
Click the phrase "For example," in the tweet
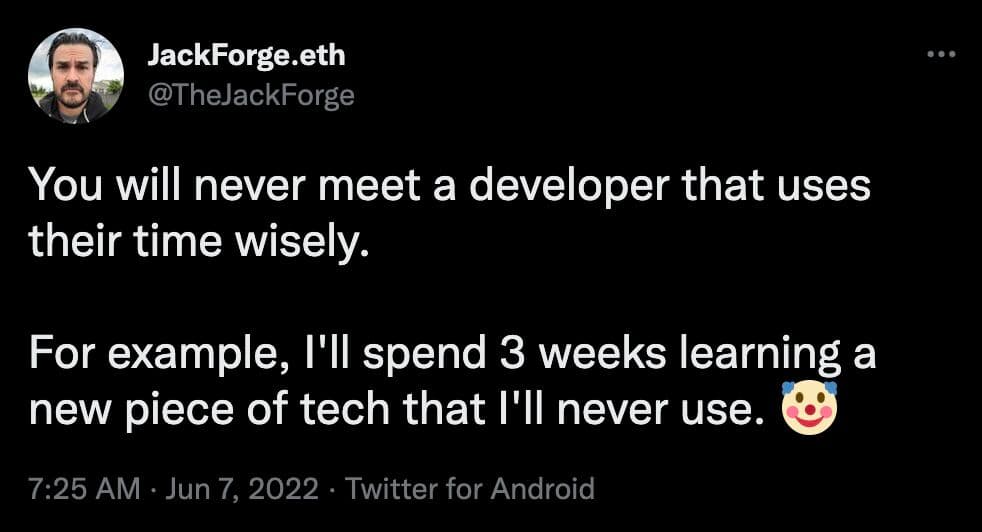(x=154, y=355)
